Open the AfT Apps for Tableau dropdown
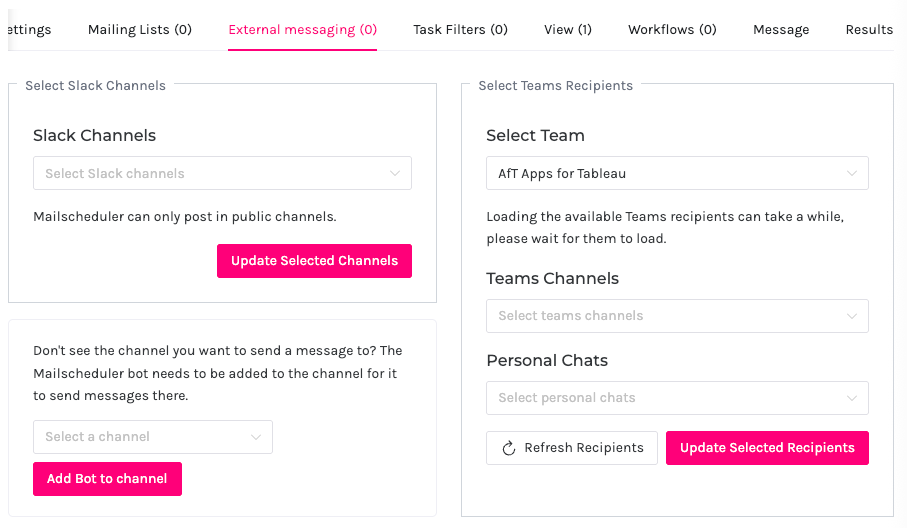 coord(665,173)
